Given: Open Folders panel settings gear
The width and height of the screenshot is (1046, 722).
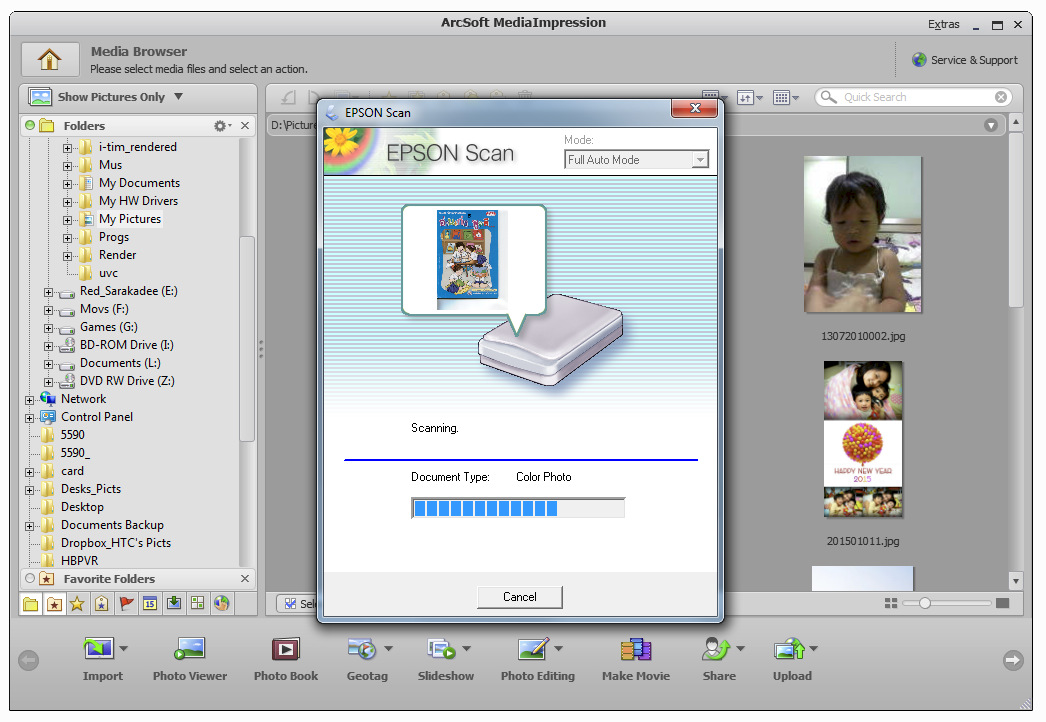Looking at the screenshot, I should (x=220, y=125).
